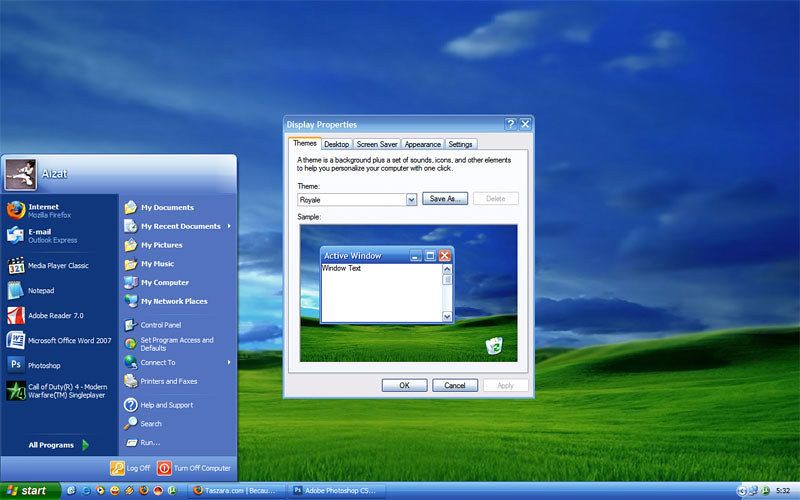Click the sample window scrollbar down arrow
800x500 pixels.
click(447, 316)
